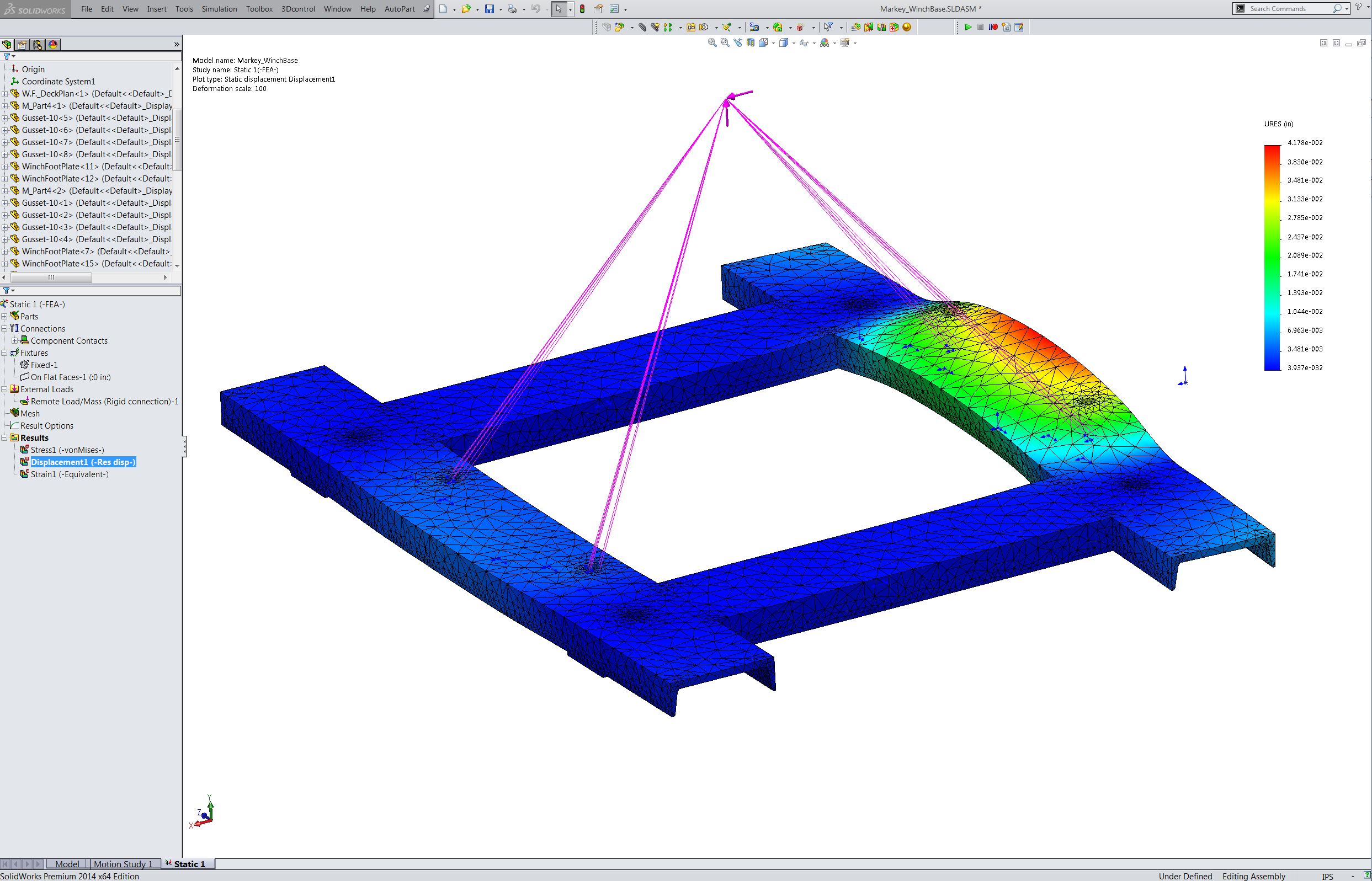The image size is (1372, 881).
Task: Click the Mate paperclip icon
Action: pos(642,27)
